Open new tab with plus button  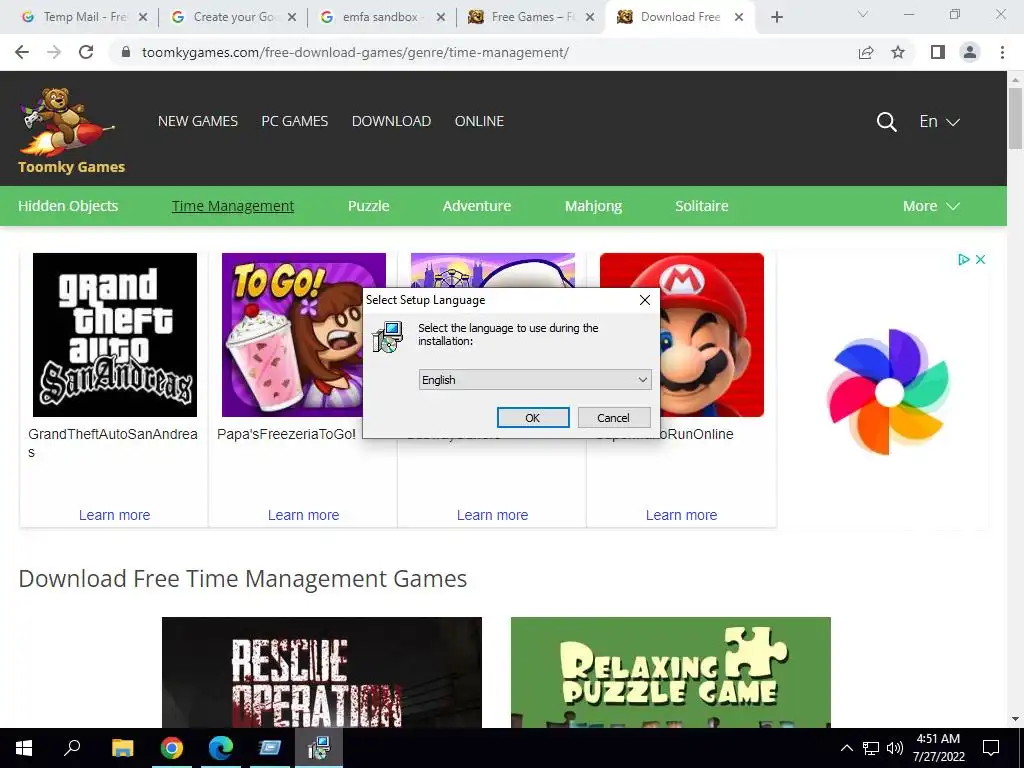click(x=776, y=17)
